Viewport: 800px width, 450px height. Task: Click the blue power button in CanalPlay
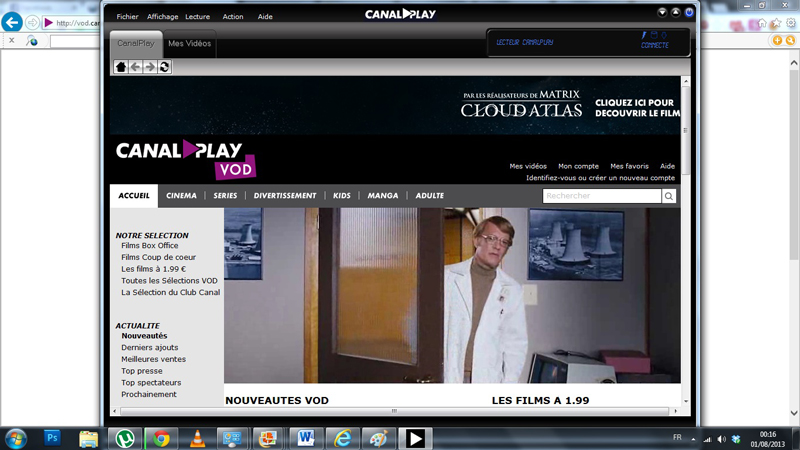click(x=689, y=13)
